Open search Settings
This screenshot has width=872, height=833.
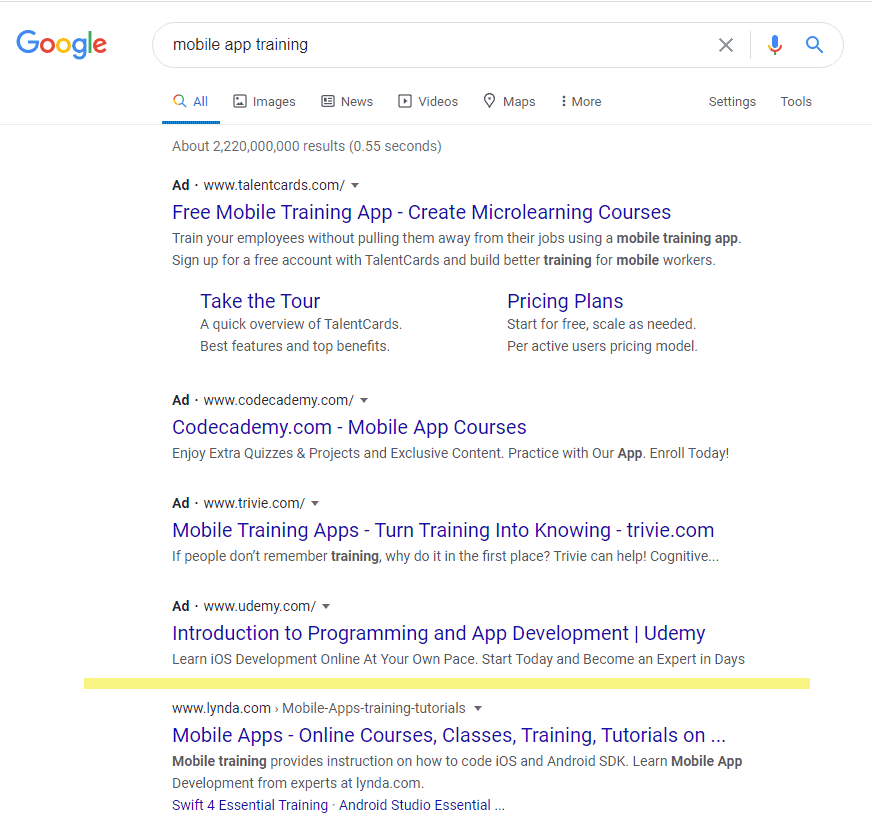click(732, 101)
